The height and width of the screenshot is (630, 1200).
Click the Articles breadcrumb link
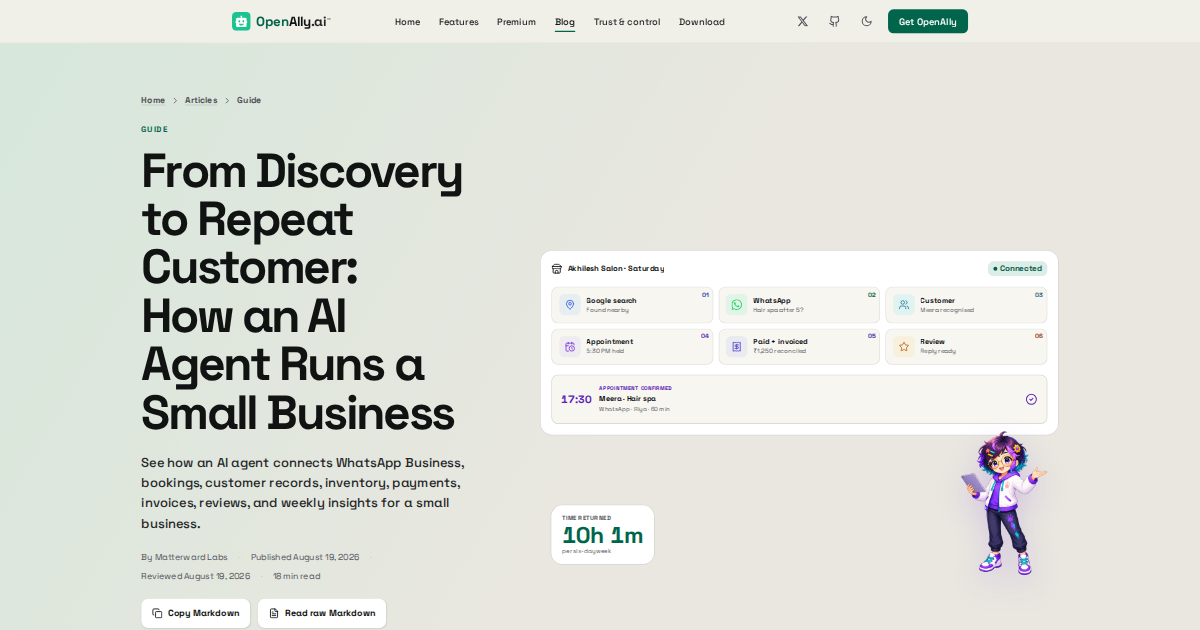tap(201, 100)
